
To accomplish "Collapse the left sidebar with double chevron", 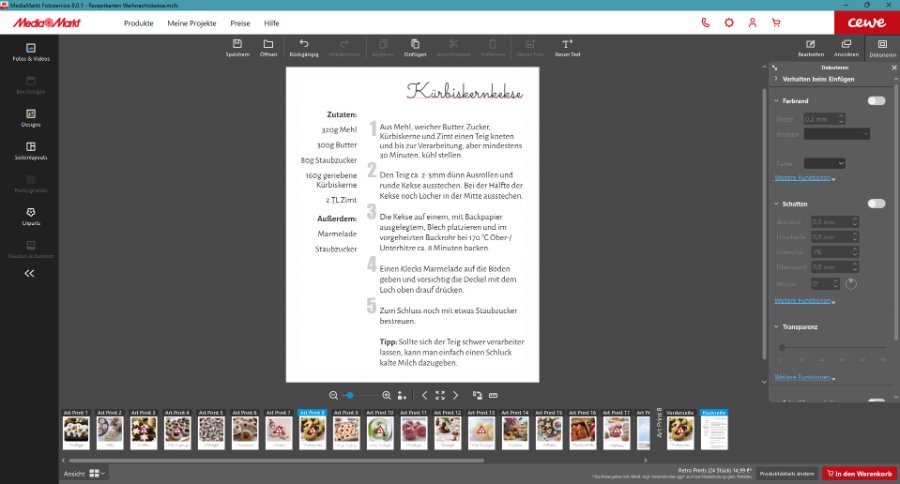I will (x=30, y=273).
